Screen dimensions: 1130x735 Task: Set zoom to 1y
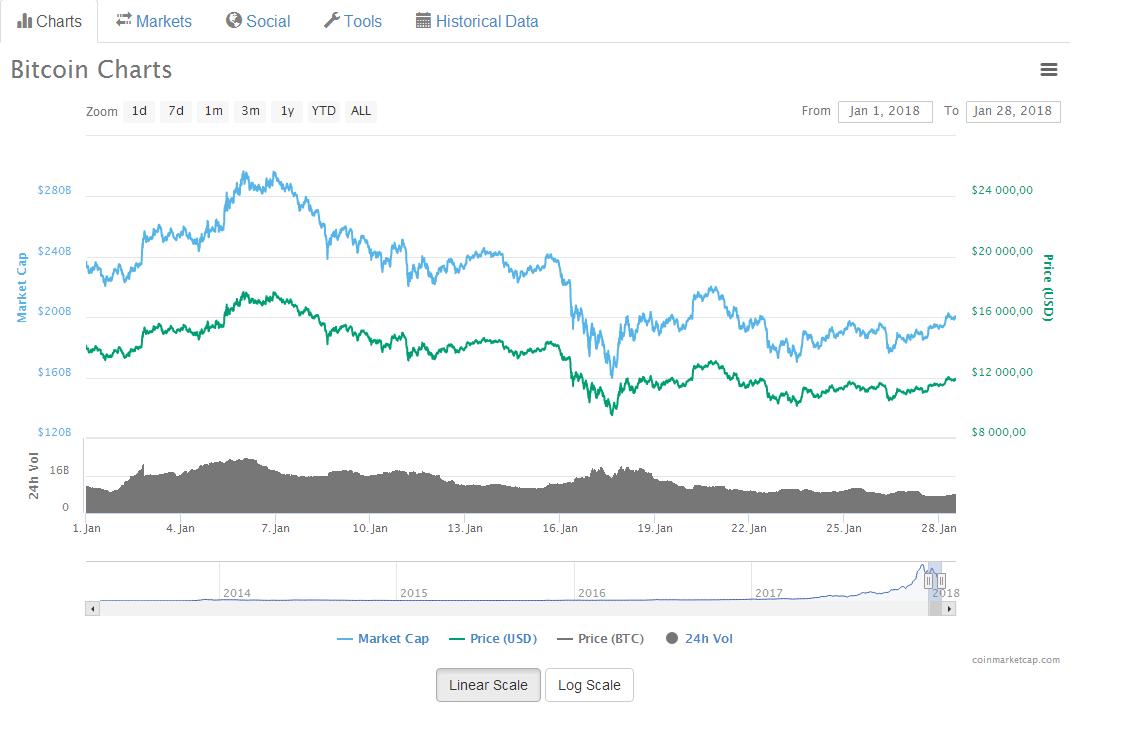pyautogui.click(x=287, y=111)
